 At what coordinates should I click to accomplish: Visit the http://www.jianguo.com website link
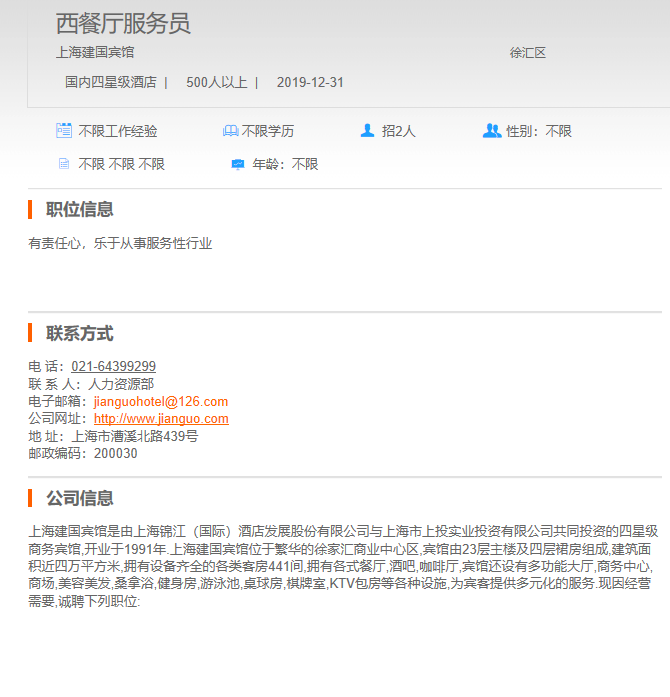tap(161, 419)
